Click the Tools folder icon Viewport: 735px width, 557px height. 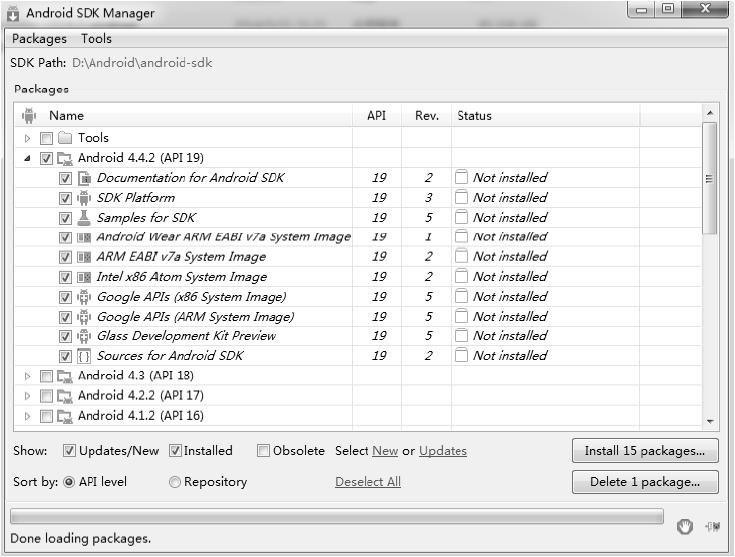click(65, 138)
